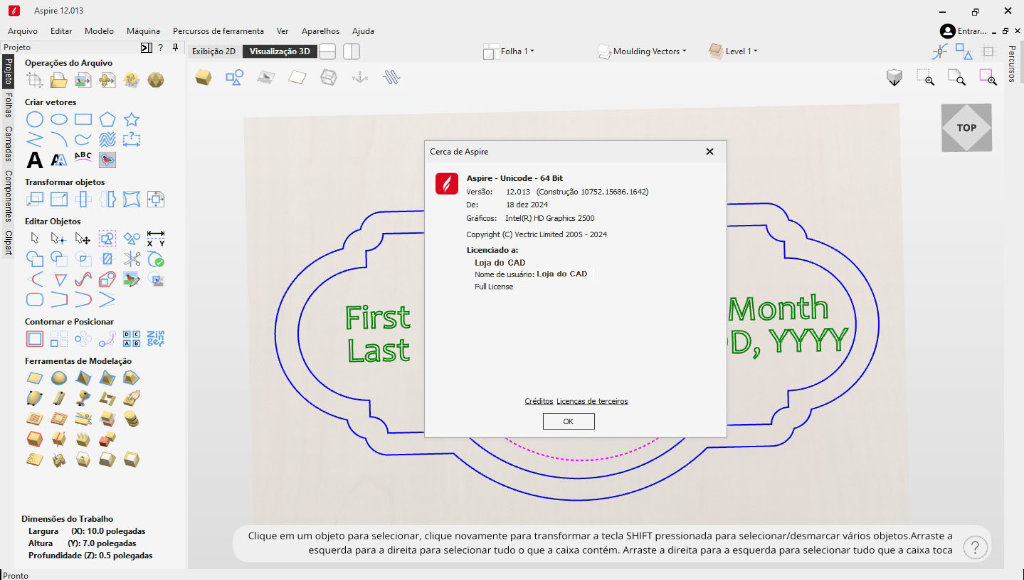Open the Offset Vectors red square tool
The width and height of the screenshot is (1024, 580).
click(35, 338)
